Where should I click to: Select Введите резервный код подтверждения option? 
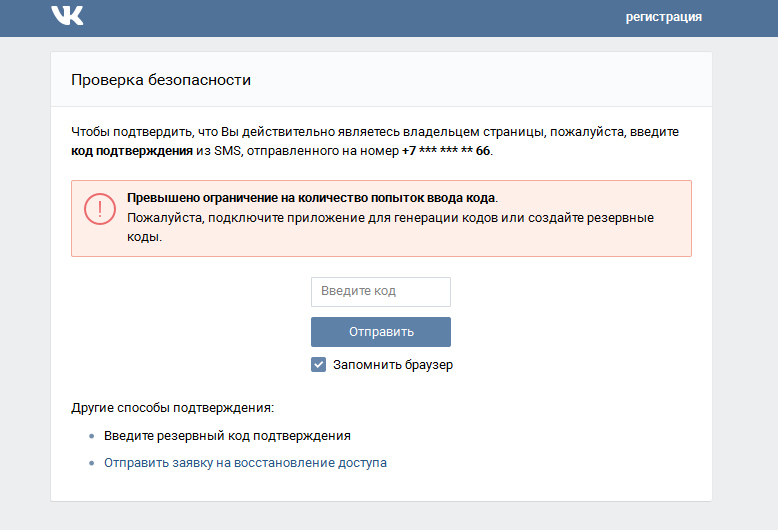pos(227,436)
